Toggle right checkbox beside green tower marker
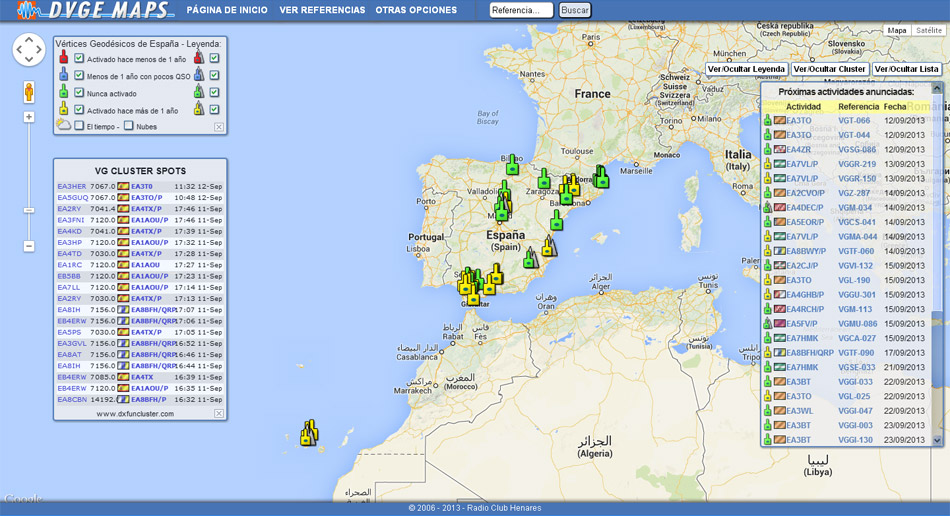The height and width of the screenshot is (516, 950). coord(214,92)
